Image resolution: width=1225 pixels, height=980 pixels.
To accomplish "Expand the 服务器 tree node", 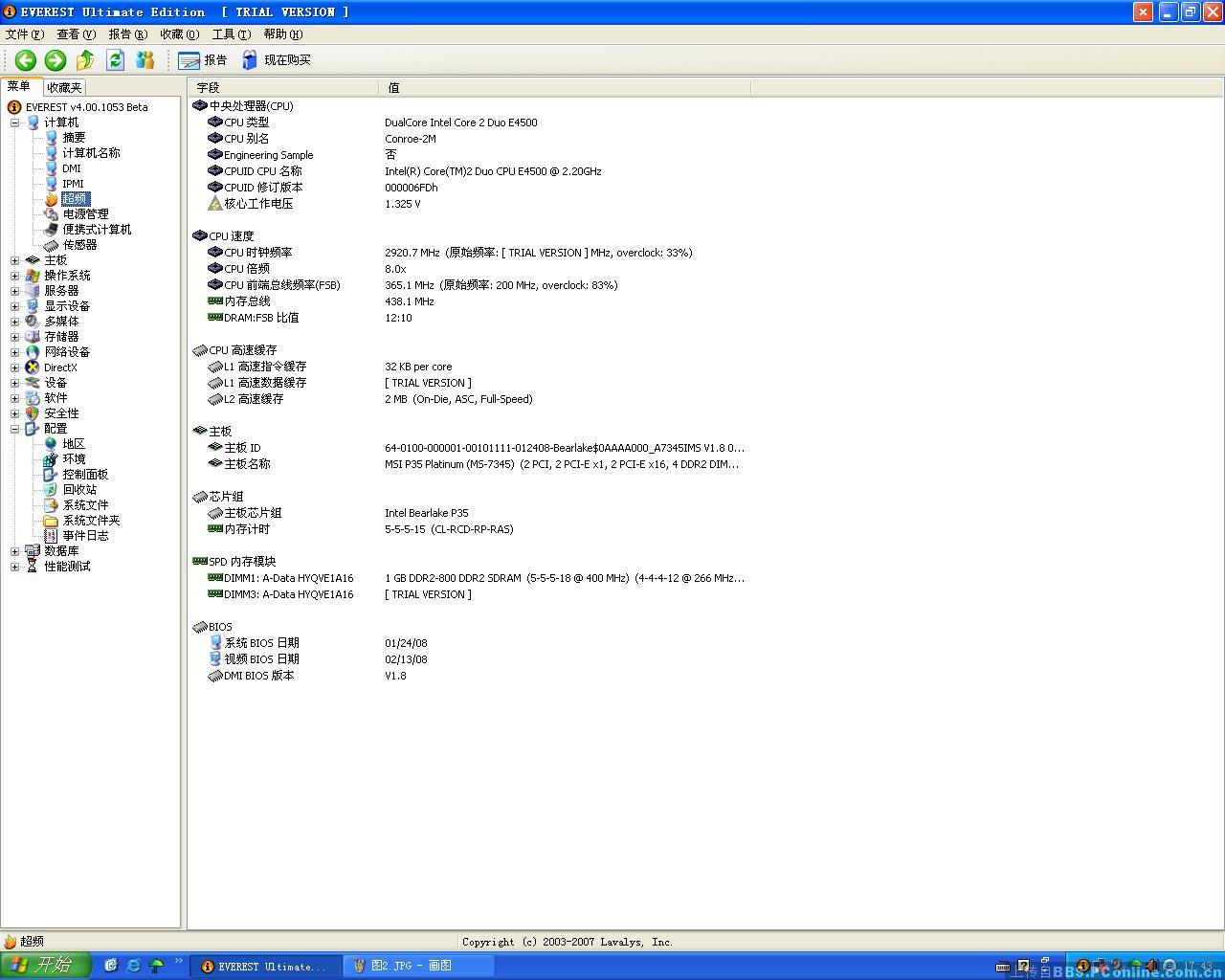I will click(14, 291).
